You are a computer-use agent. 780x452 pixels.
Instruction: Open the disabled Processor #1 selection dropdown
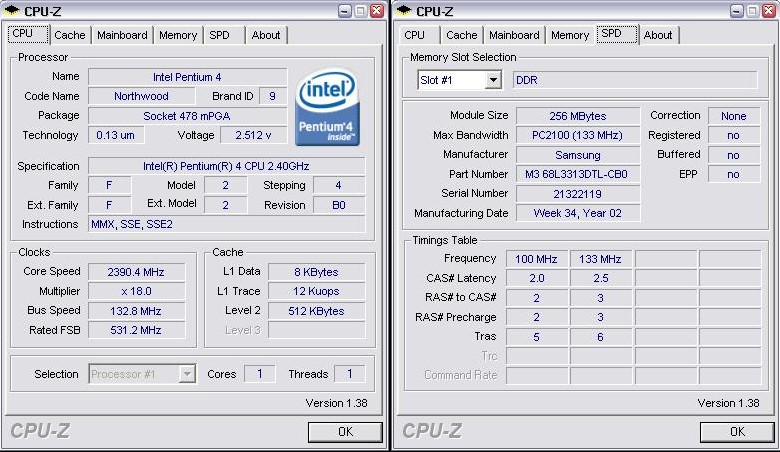tap(187, 374)
